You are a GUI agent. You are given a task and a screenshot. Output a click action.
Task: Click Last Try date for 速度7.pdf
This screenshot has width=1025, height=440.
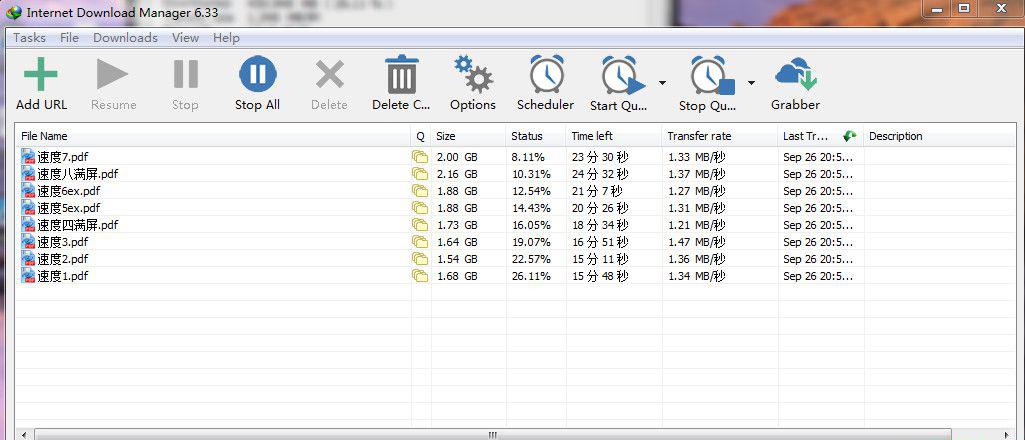818,157
